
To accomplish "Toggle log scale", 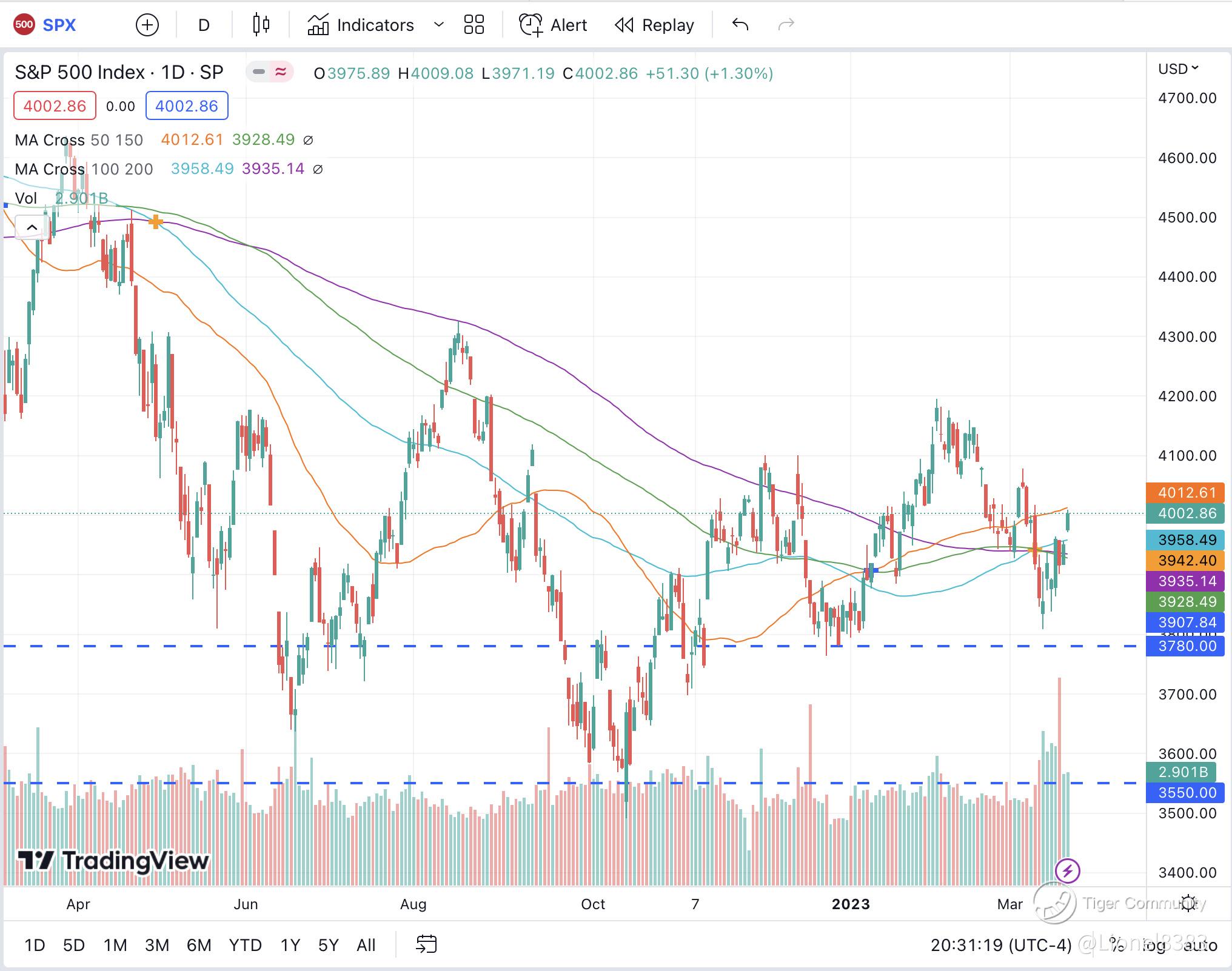I will click(1154, 945).
